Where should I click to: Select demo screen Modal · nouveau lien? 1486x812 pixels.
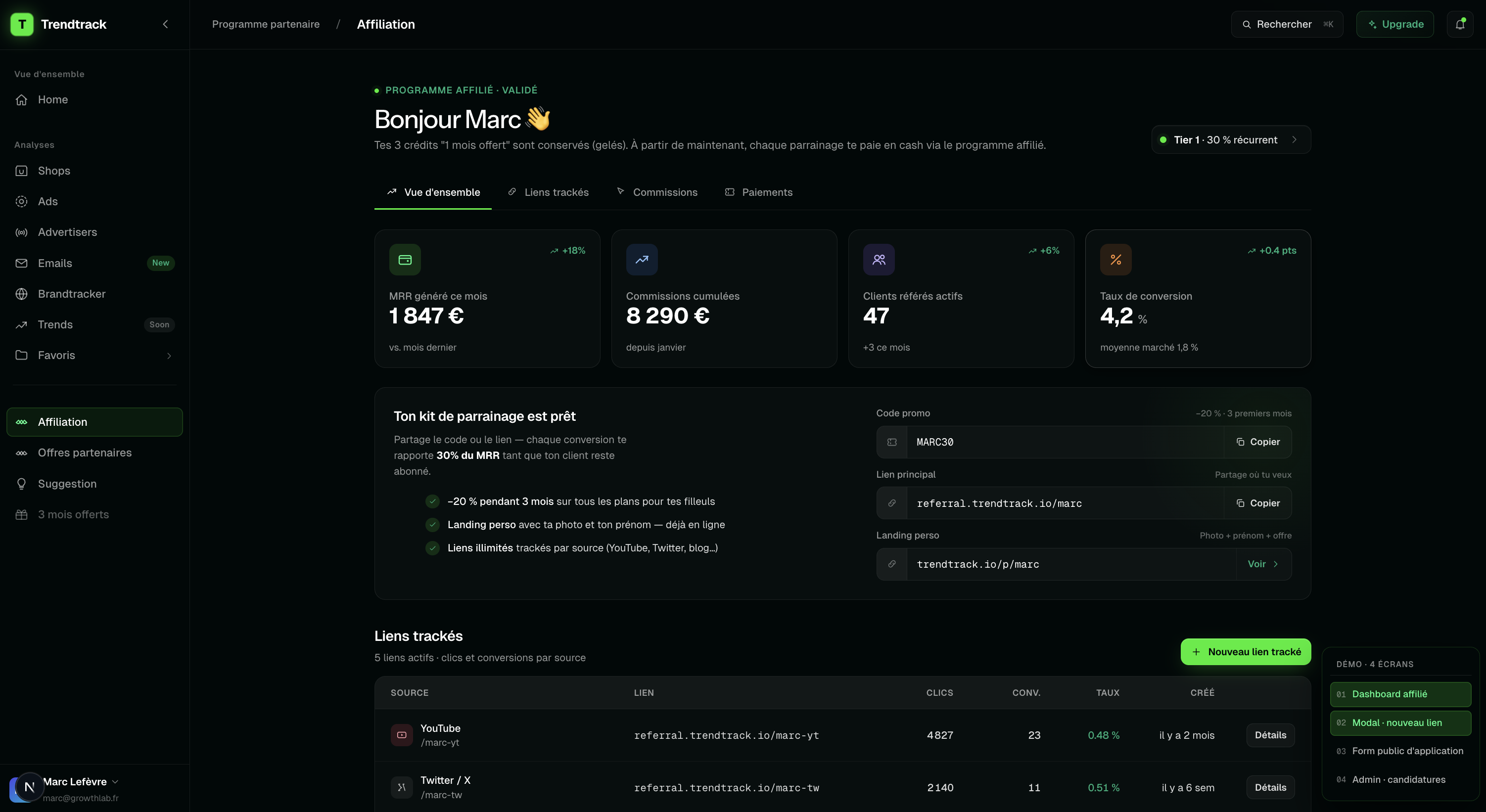click(x=1400, y=723)
